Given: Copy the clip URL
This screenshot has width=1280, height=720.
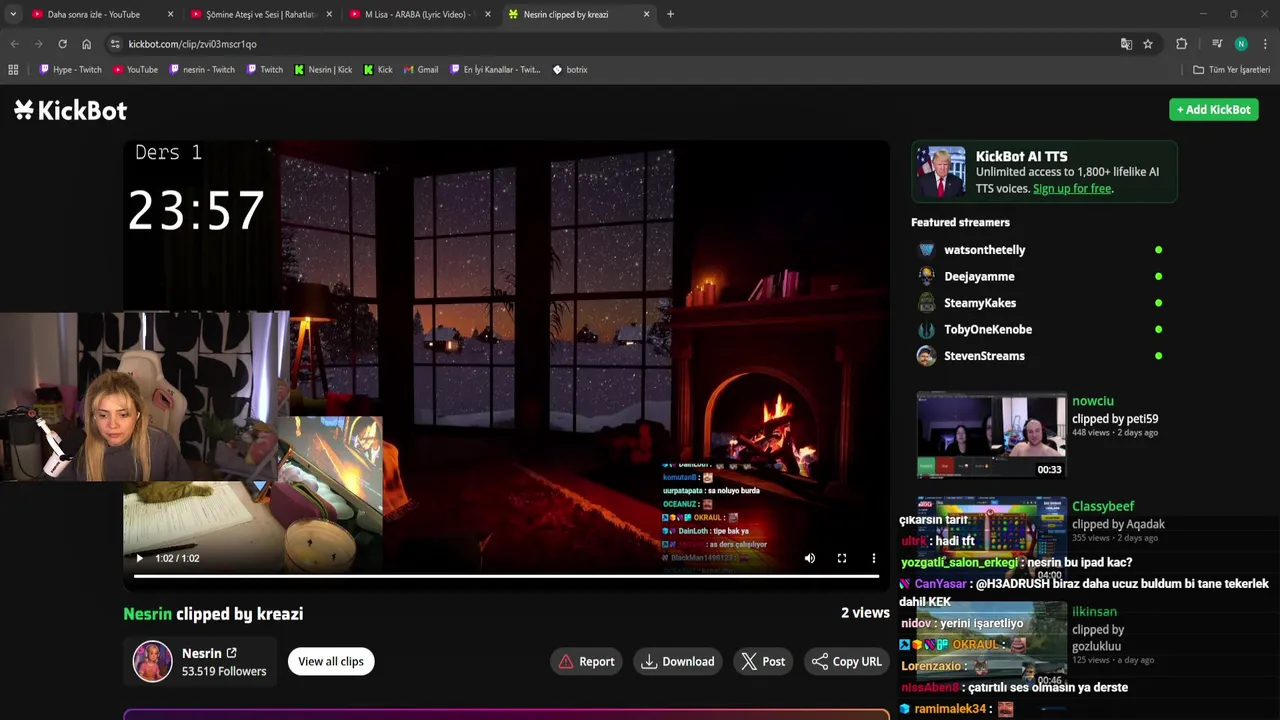Looking at the screenshot, I should click(847, 661).
